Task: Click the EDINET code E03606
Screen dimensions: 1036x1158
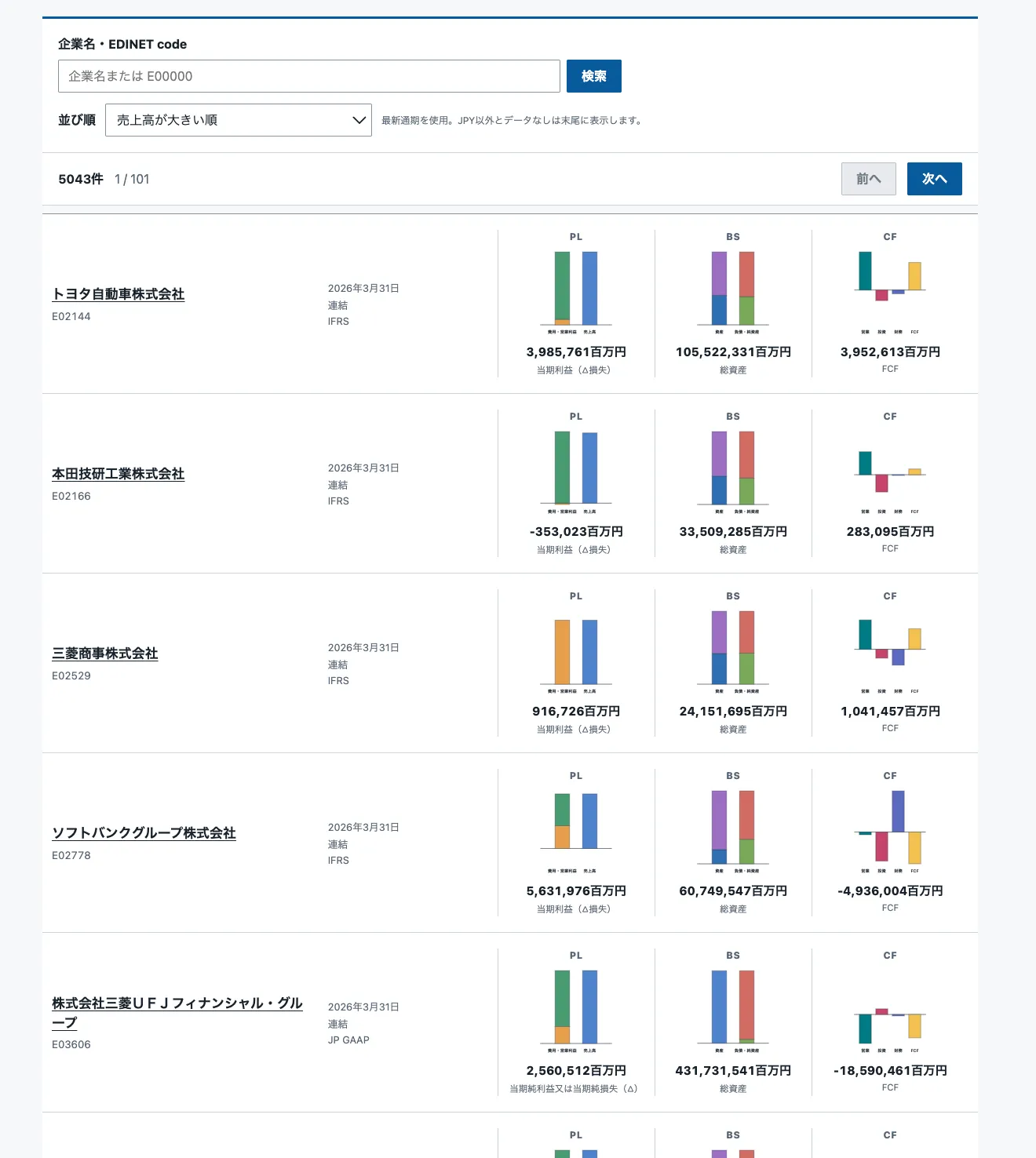Action: 71,1044
